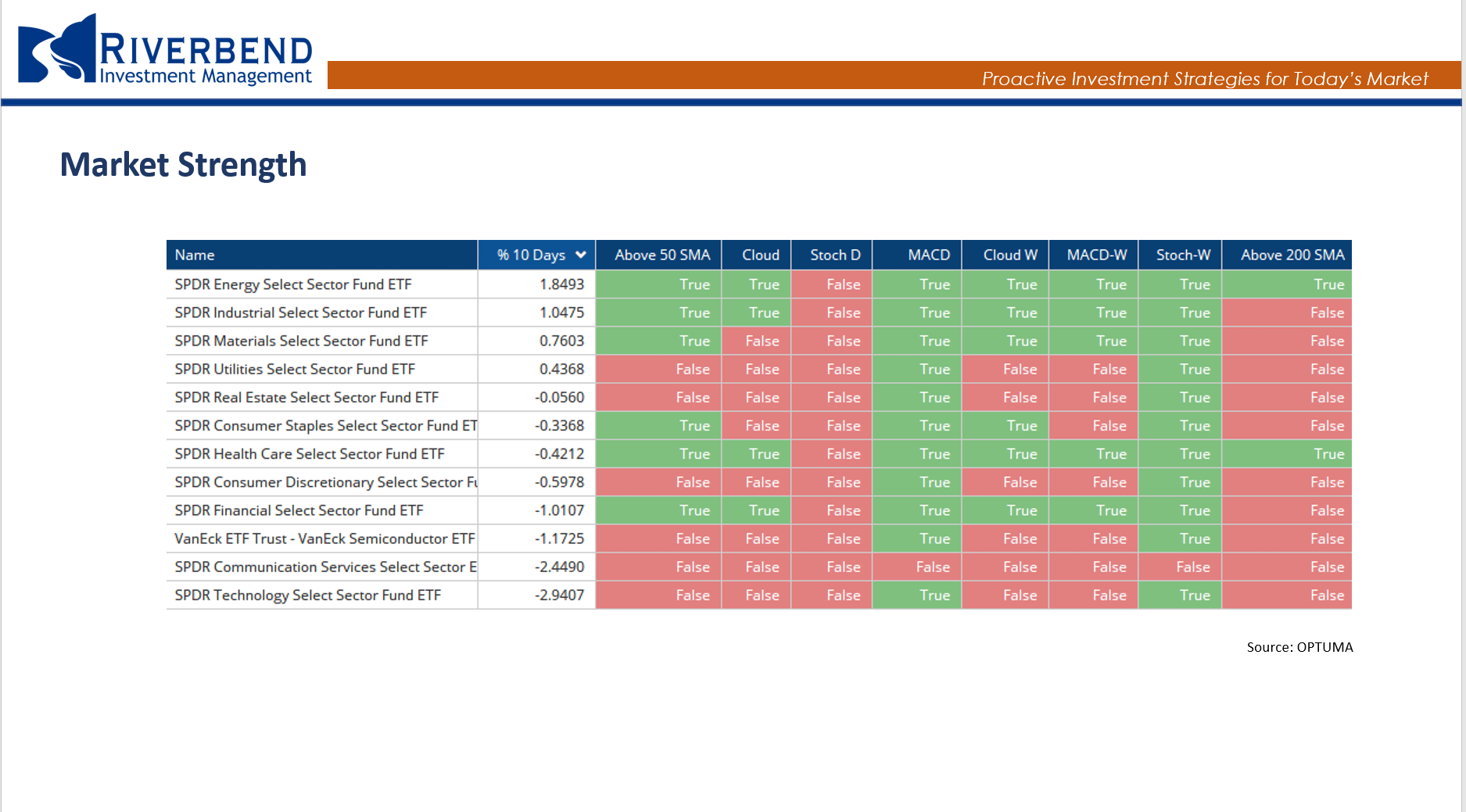
Task: Click Materials' Cloud False cell
Action: (756, 341)
